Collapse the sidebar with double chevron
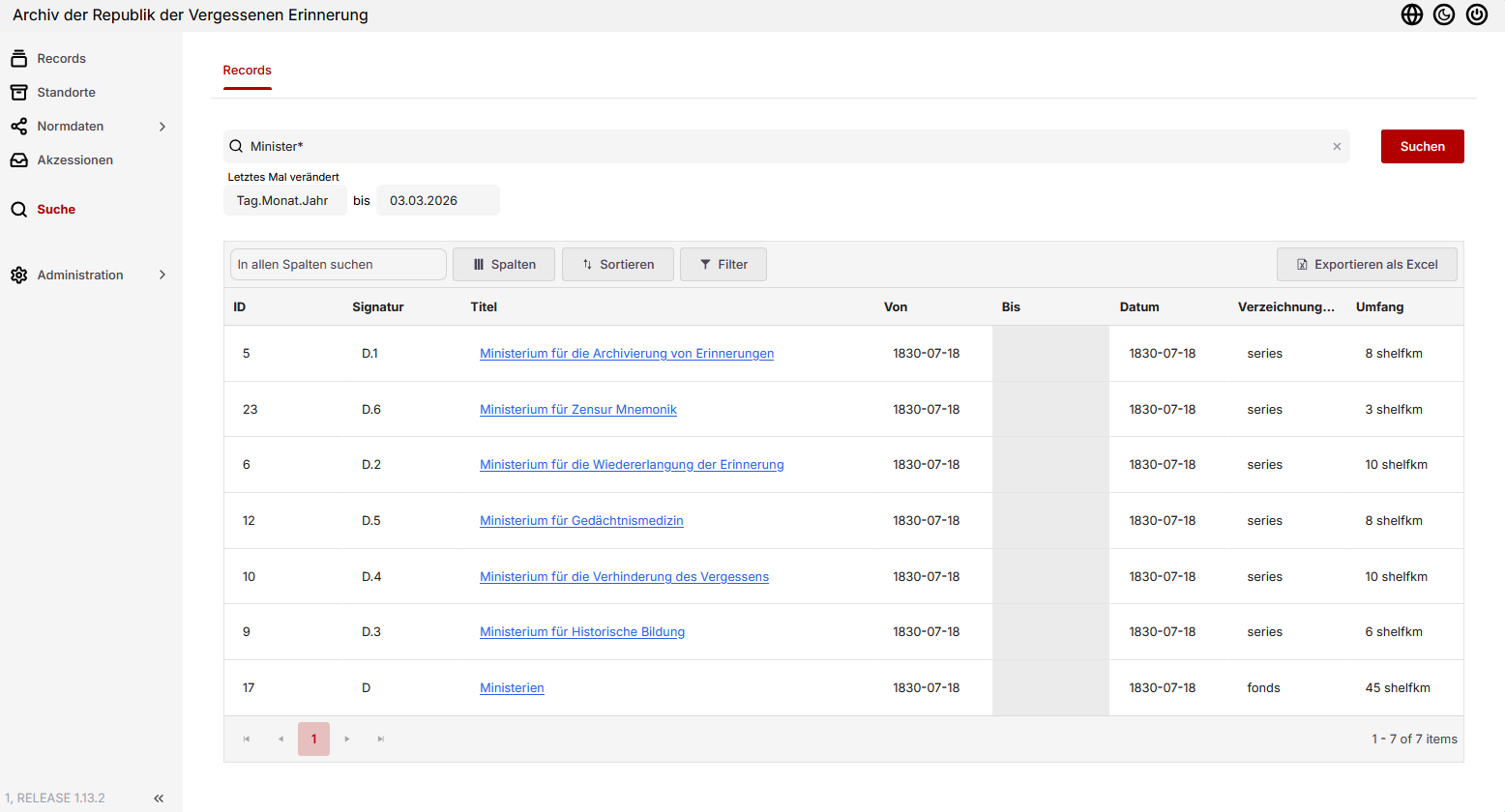Image resolution: width=1505 pixels, height=812 pixels. (159, 798)
